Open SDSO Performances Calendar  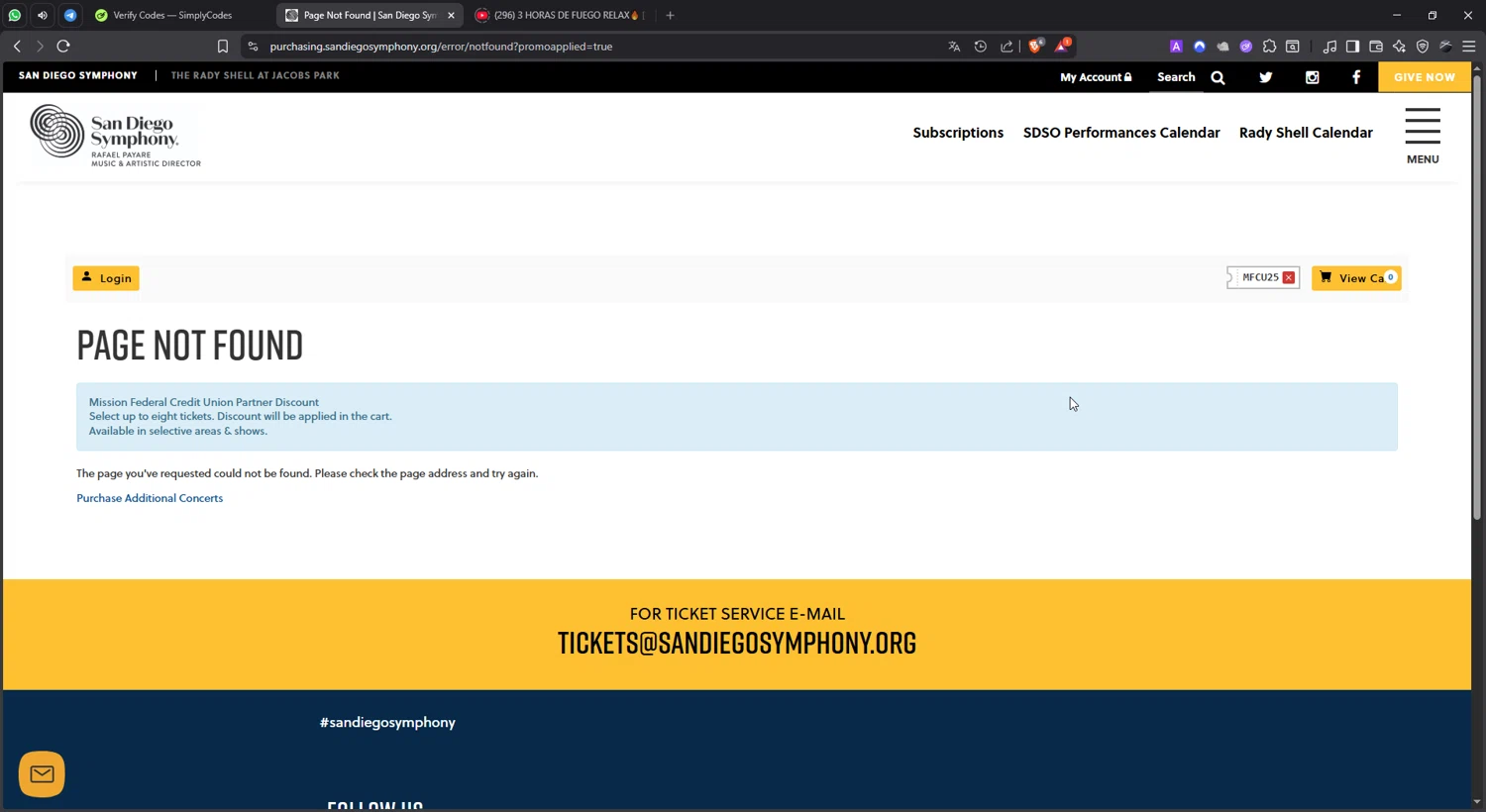[1121, 133]
